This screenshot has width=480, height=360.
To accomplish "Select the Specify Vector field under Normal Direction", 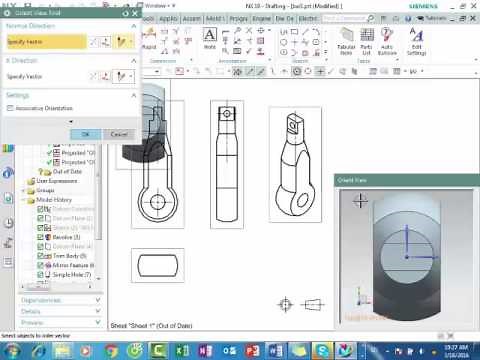I will tap(47, 42).
